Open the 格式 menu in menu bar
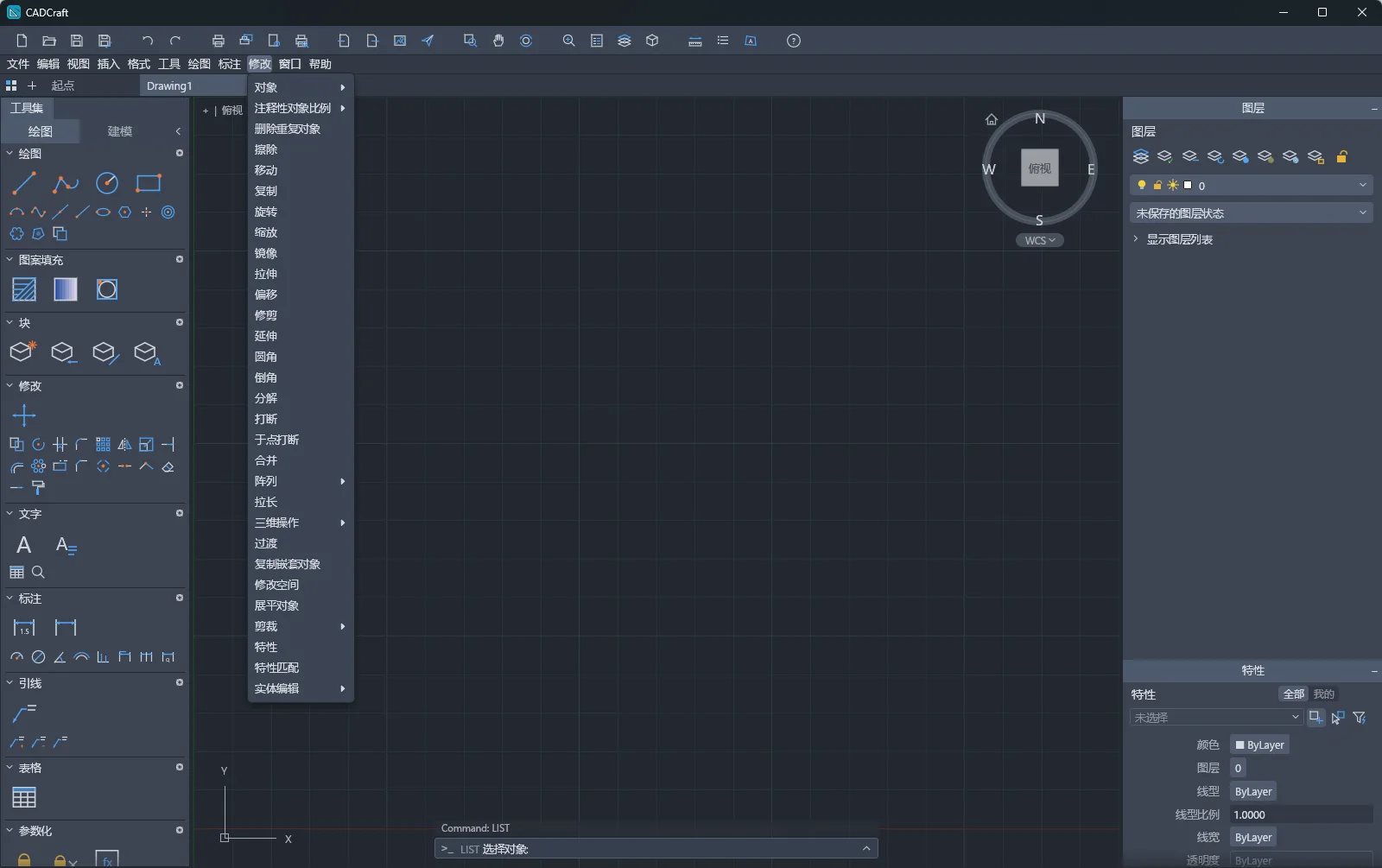 pyautogui.click(x=139, y=64)
